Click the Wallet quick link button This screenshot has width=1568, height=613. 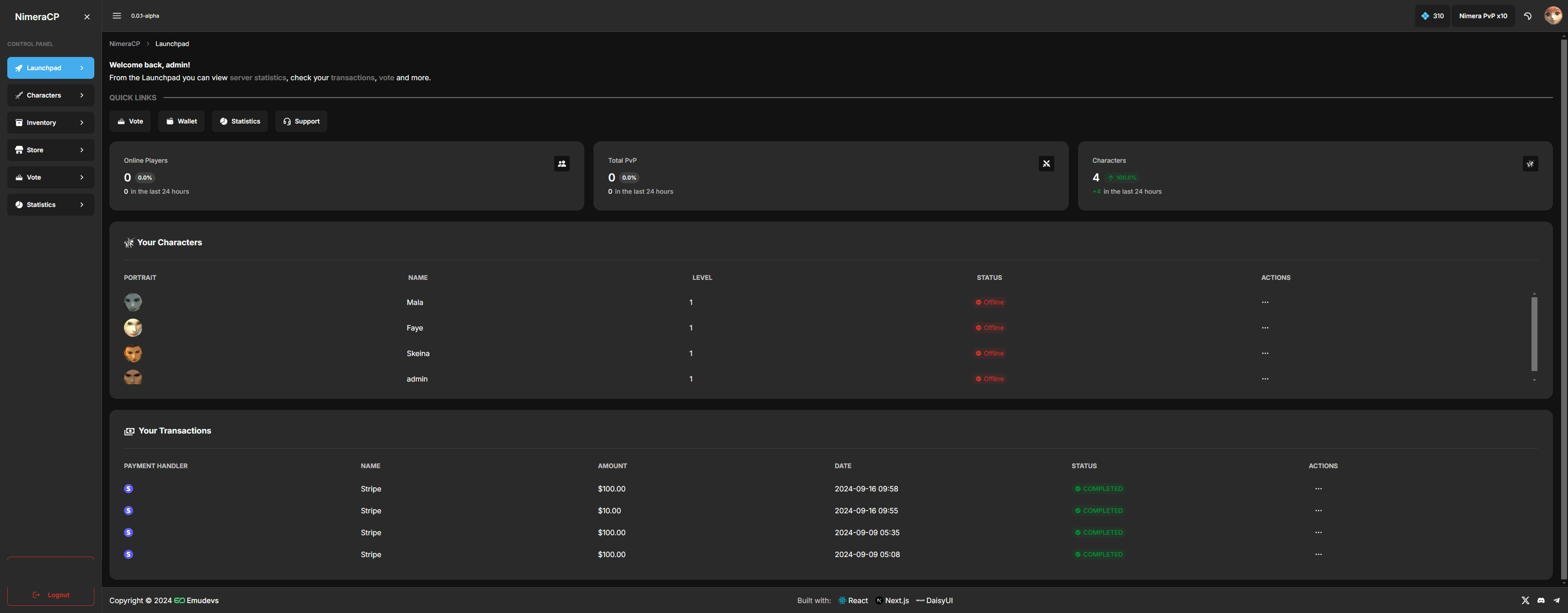pos(181,121)
